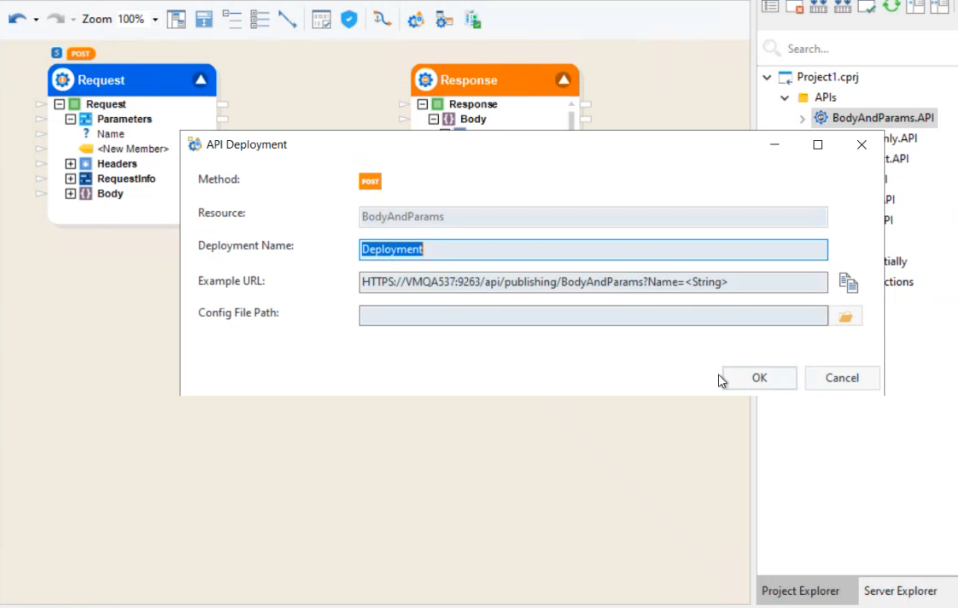Select the RequestInfo row in Request tree
The width and height of the screenshot is (958, 608).
pos(126,178)
